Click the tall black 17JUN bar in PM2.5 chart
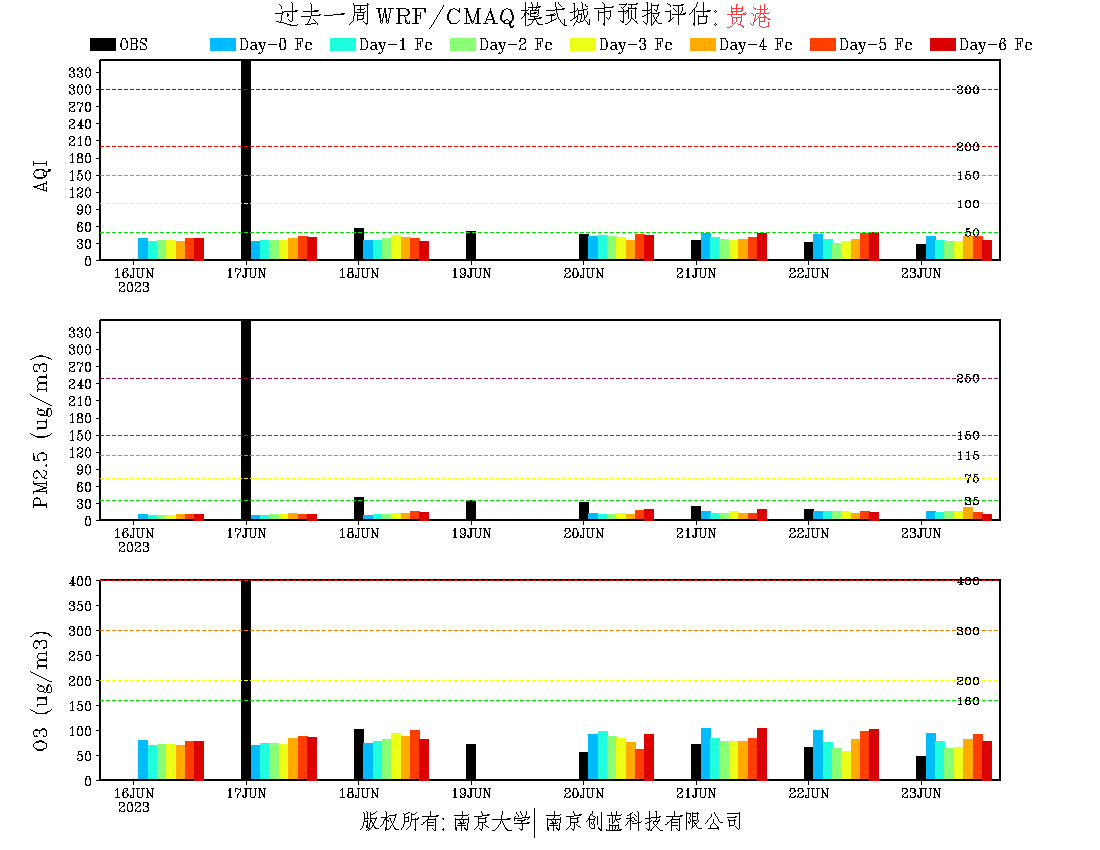The image size is (1100, 850). [x=246, y=420]
